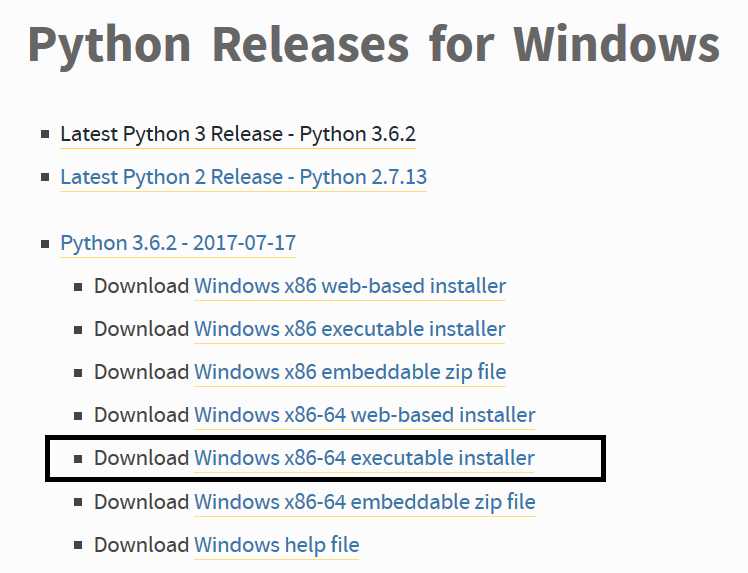Screen dimensions: 748x573
Task: Download the Windows x86 web-based installer
Action: [350, 286]
